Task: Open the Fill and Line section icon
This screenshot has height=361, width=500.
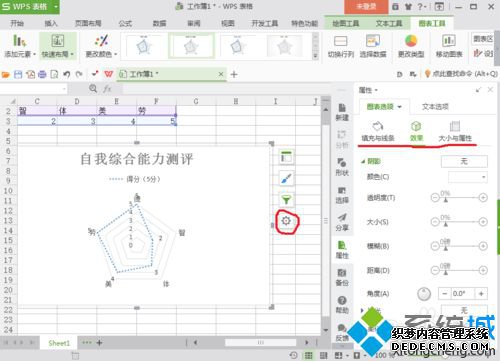Action: click(378, 127)
